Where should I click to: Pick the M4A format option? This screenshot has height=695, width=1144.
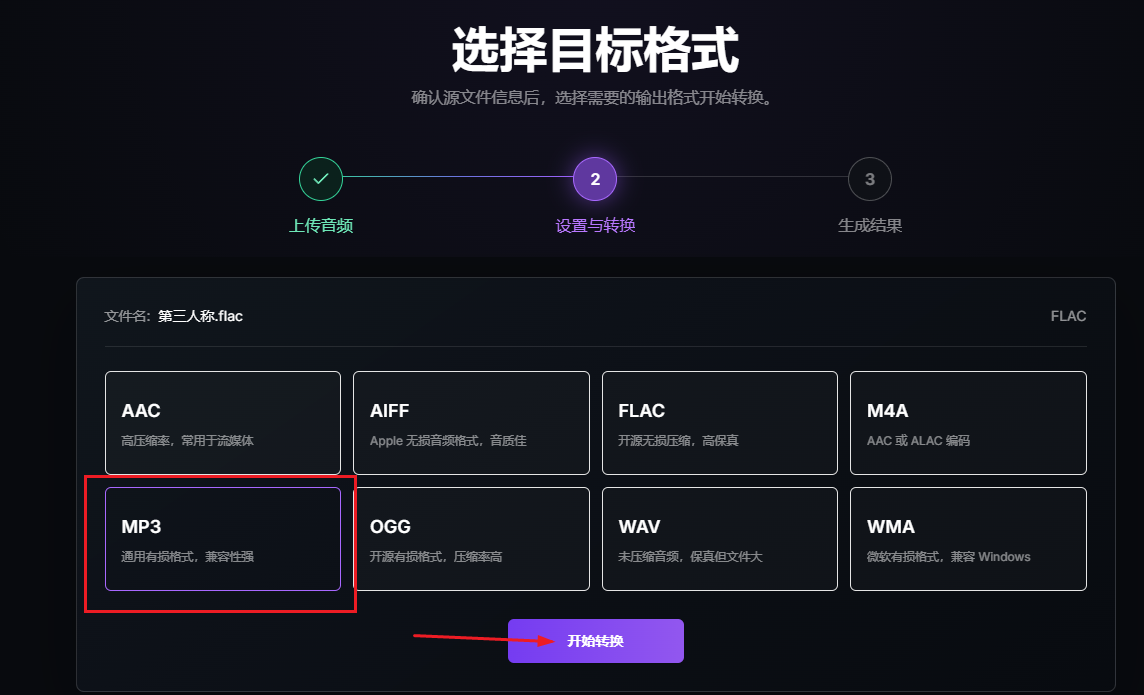(968, 423)
